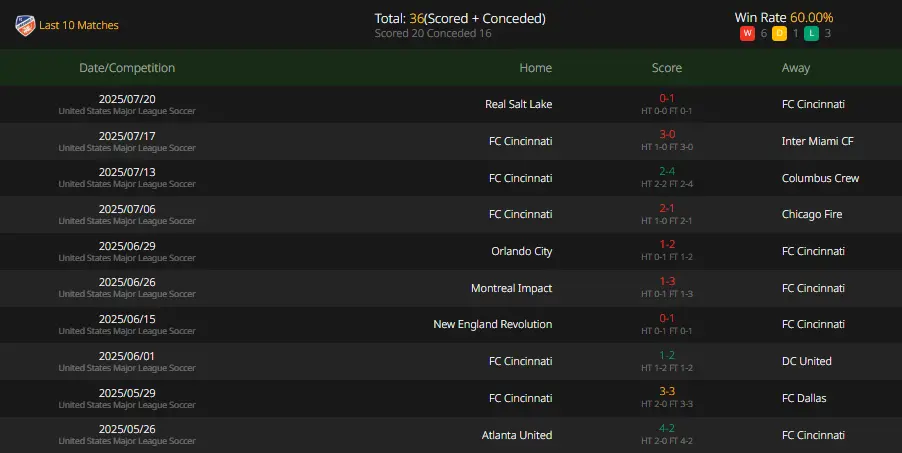Open the Inter Miami CF team link
Viewport: 902px width, 453px height.
point(817,141)
